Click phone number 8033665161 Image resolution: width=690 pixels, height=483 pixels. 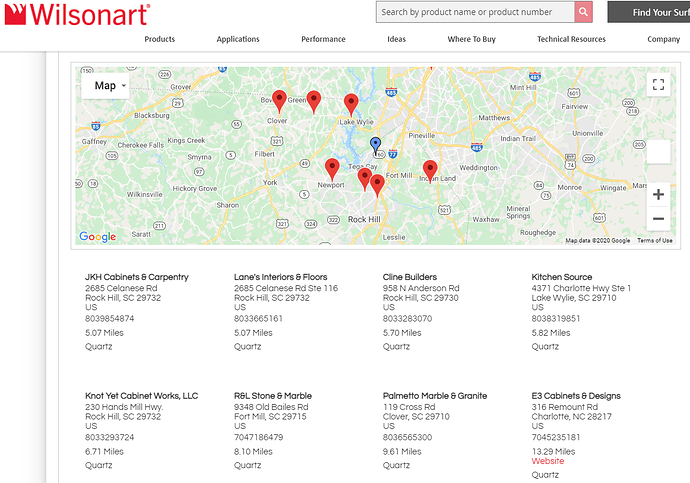[258, 318]
